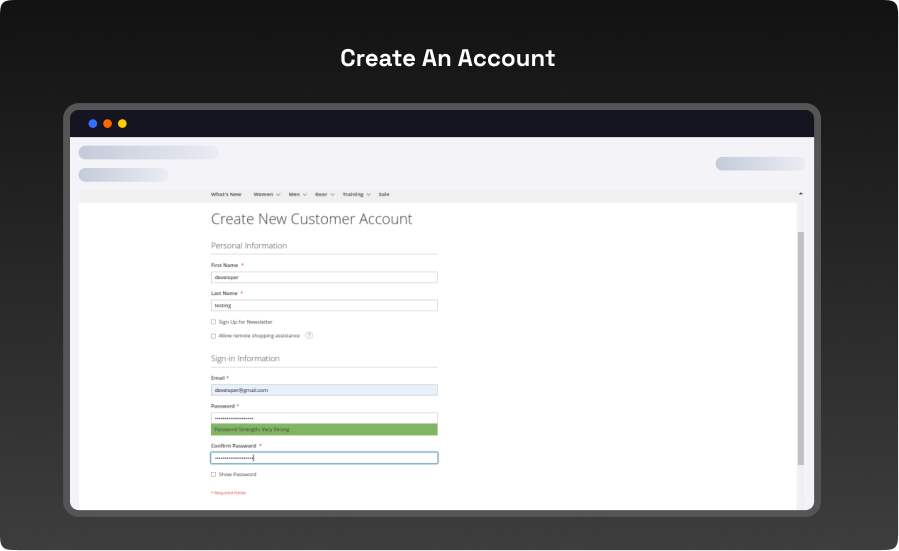Viewport: 899px width, 551px height.
Task: Expand the Gear navigation dropdown
Action: click(x=325, y=194)
